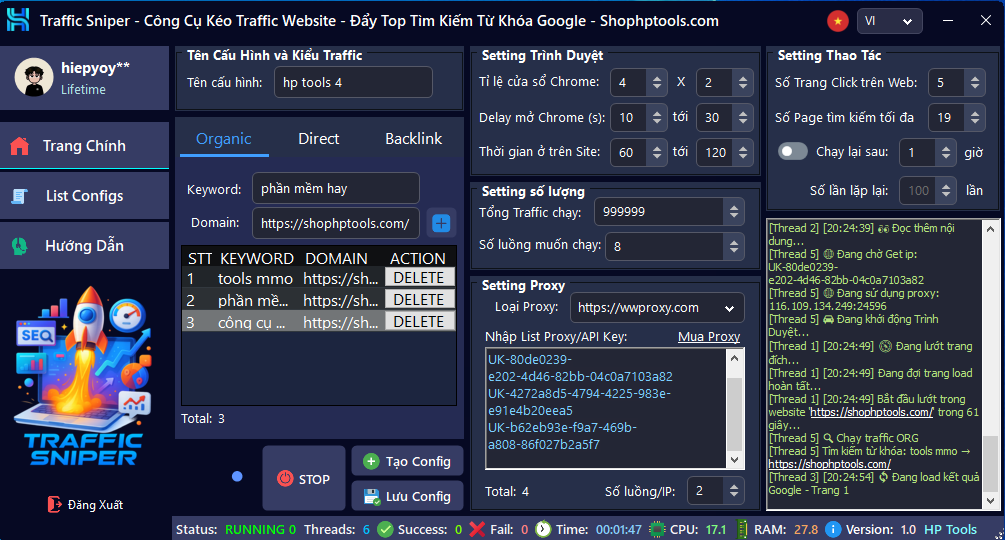The height and width of the screenshot is (540, 1005).
Task: Click the home icon beside Trang Chính
Action: point(20,146)
